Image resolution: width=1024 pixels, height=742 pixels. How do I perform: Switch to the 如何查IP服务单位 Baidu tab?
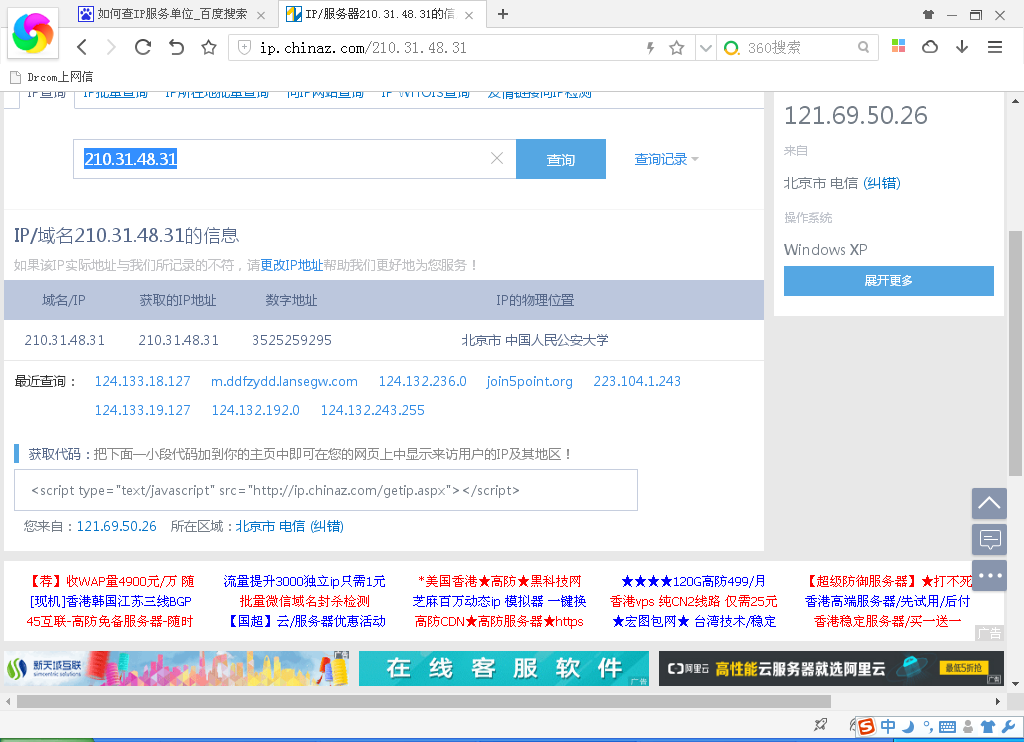click(x=172, y=14)
